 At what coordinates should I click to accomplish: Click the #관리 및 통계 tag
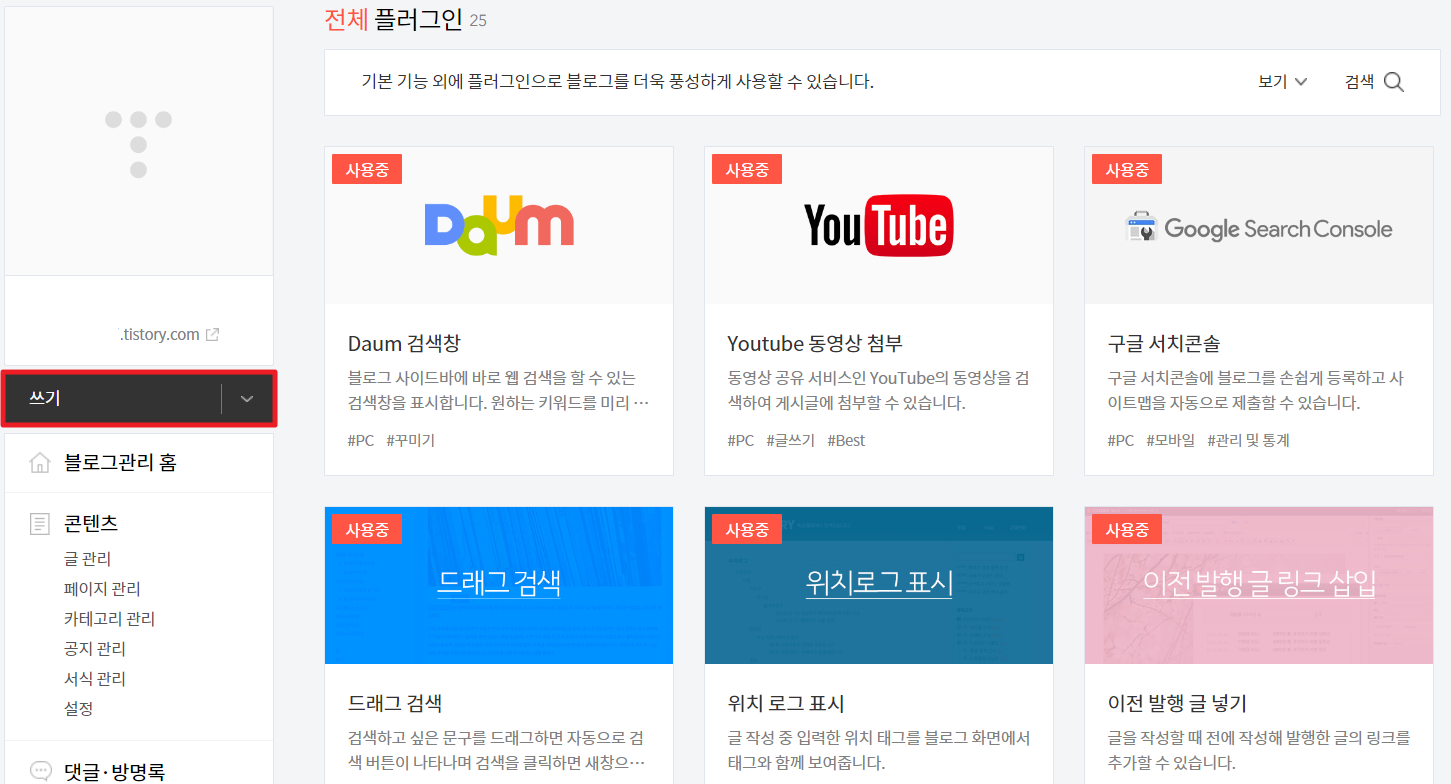1249,440
